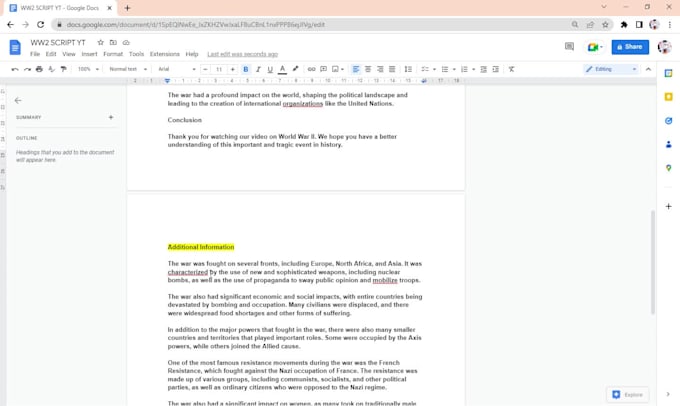This screenshot has width=680, height=406.
Task: Set left text alignment
Action: [356, 69]
